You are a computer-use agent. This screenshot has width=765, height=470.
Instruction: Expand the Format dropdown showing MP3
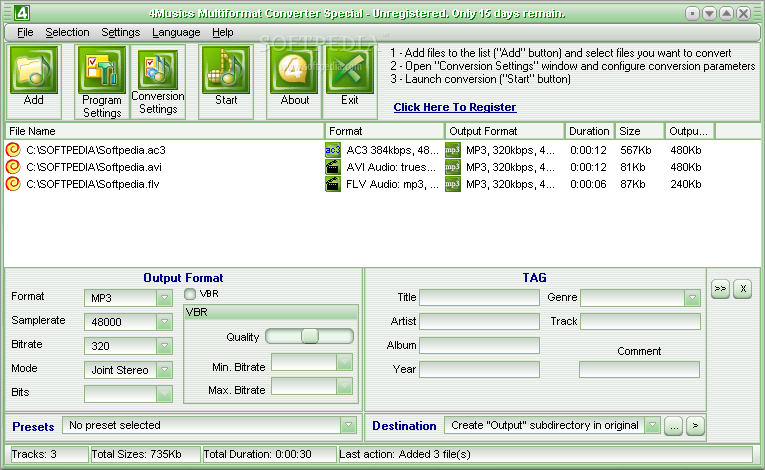[164, 298]
